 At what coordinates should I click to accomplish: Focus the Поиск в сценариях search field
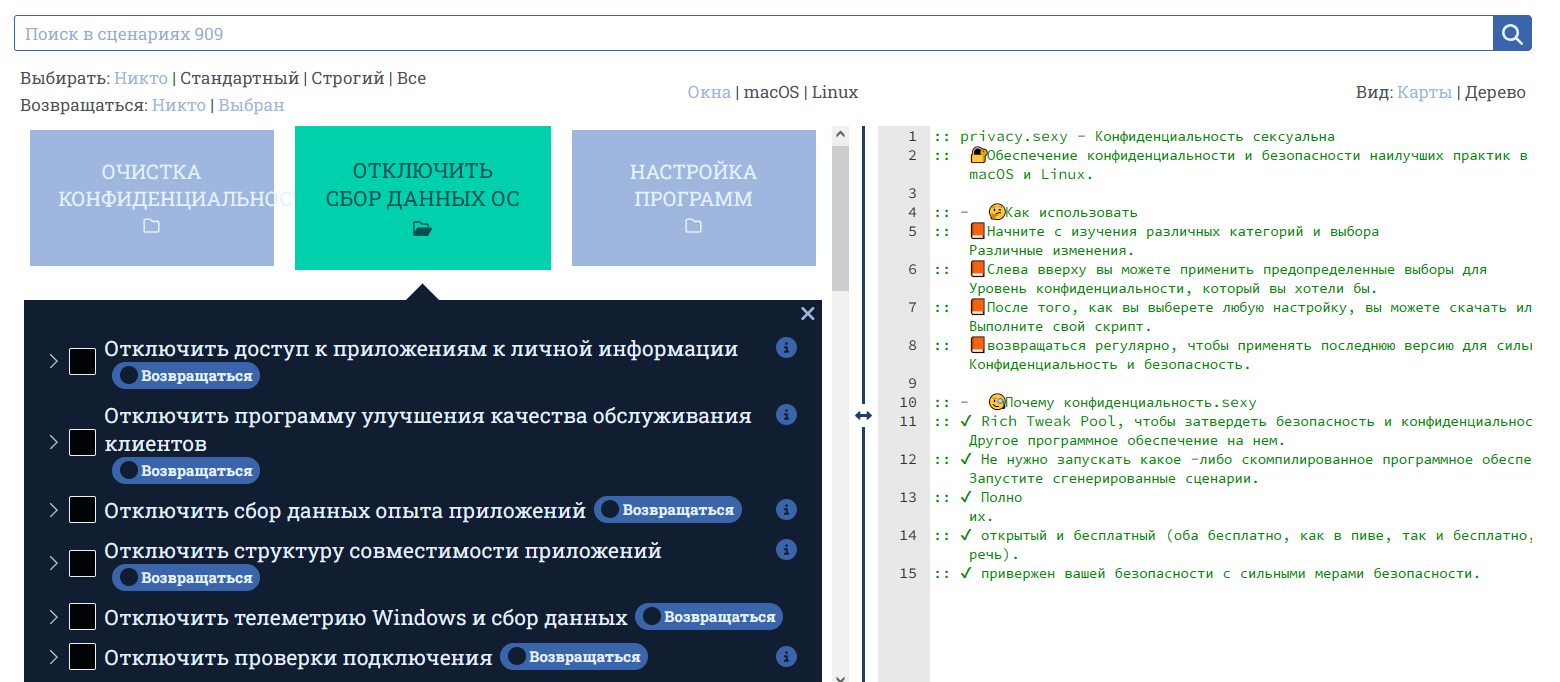tap(753, 34)
